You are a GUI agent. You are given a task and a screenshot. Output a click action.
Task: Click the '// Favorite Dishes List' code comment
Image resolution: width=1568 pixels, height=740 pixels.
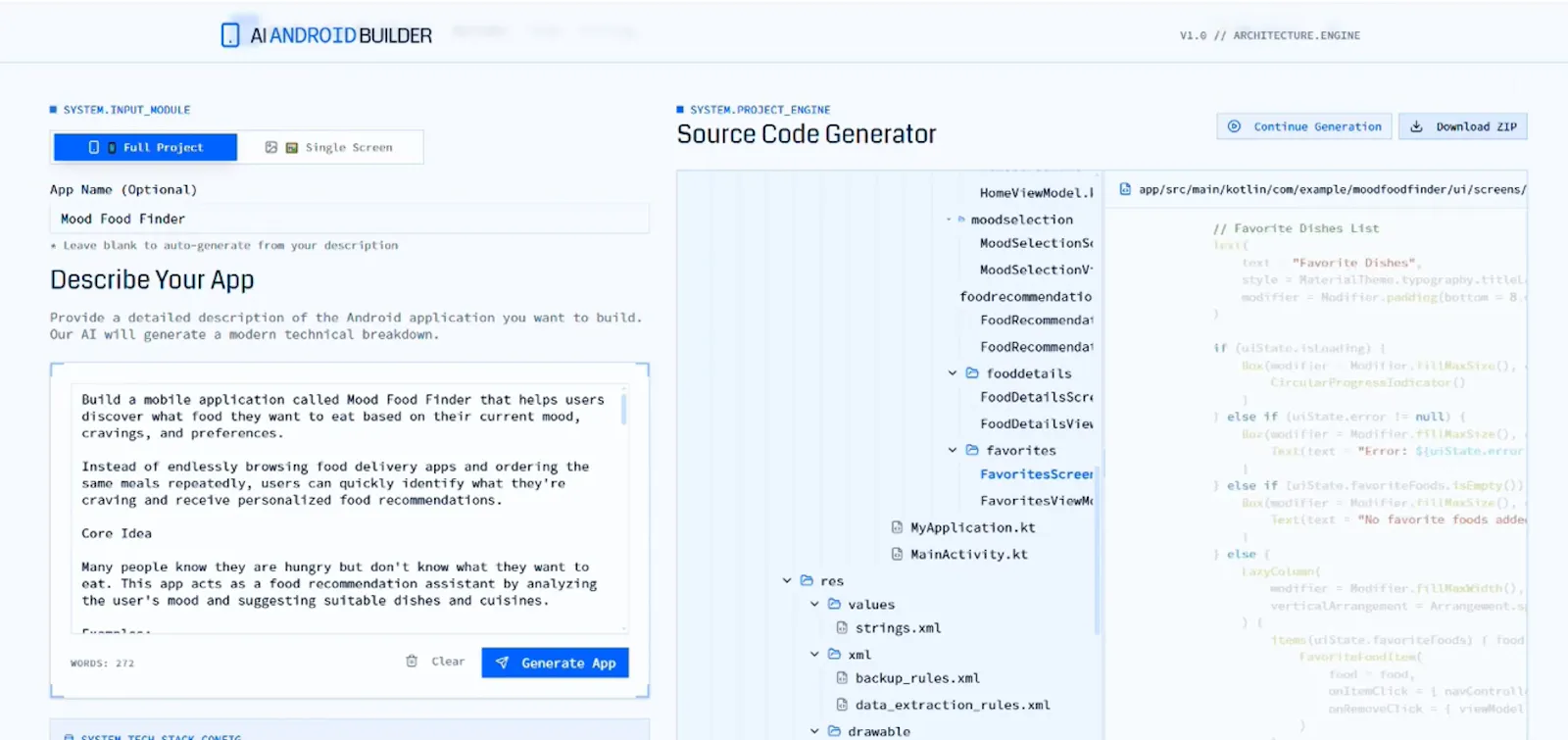(1296, 228)
